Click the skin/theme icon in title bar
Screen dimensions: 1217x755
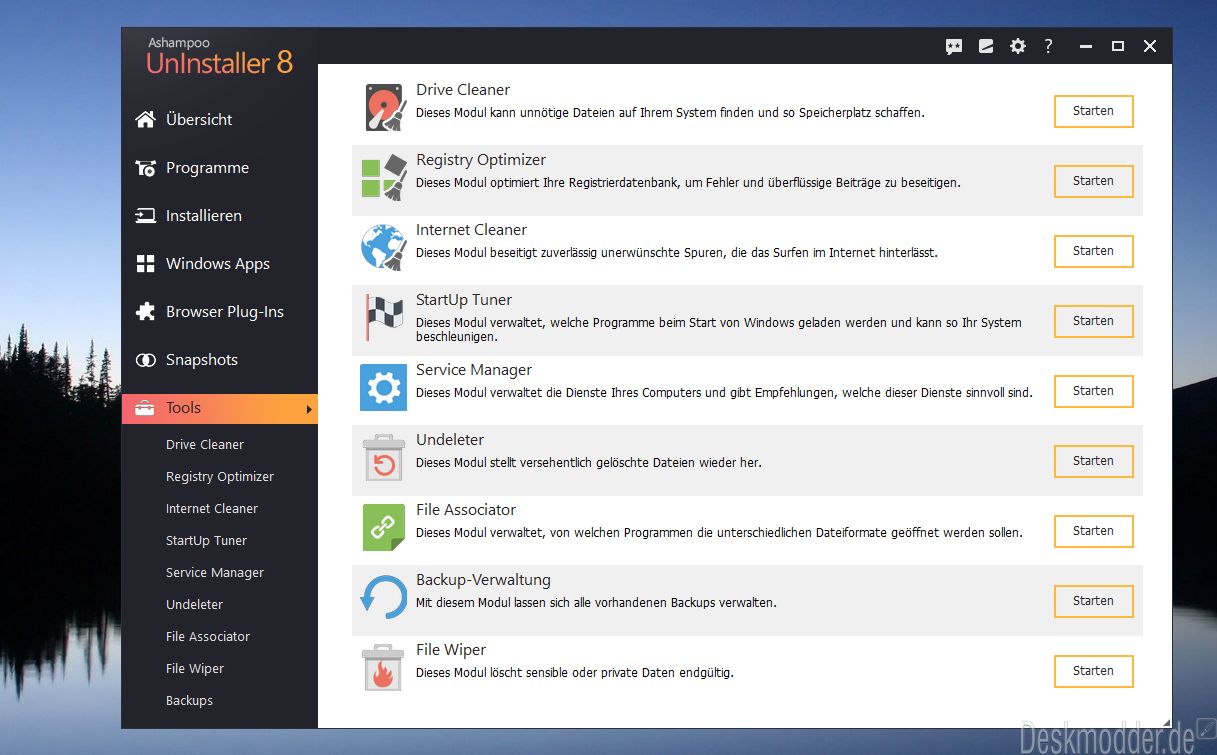pos(986,46)
